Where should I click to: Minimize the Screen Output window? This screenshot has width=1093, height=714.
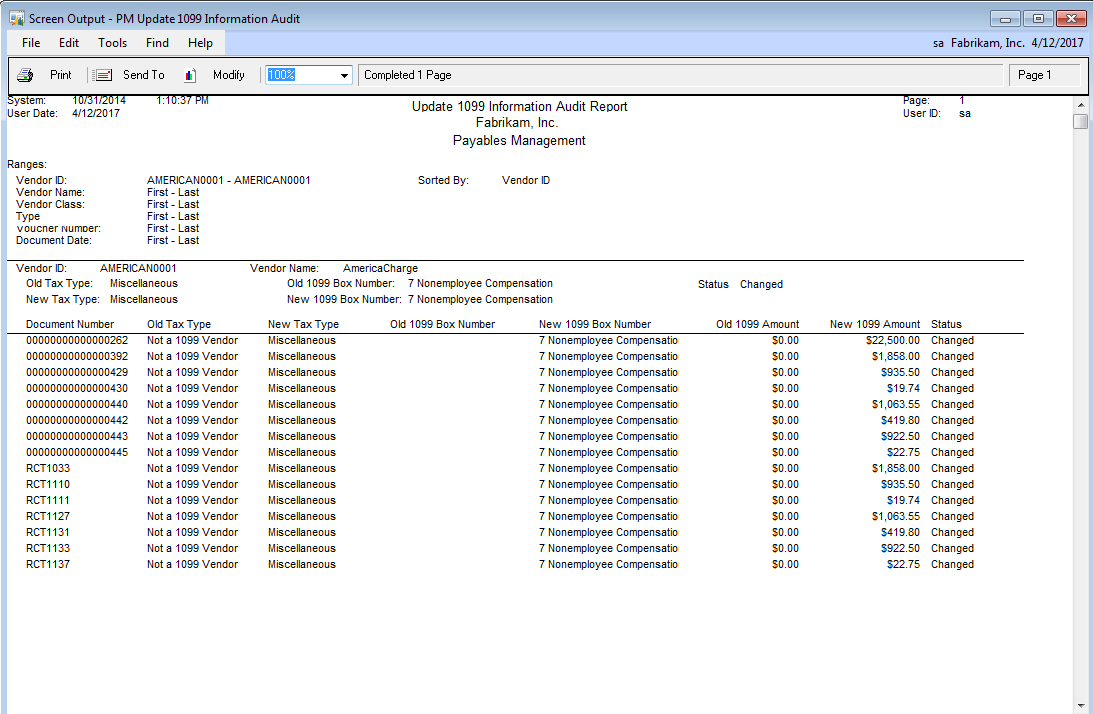click(1005, 19)
